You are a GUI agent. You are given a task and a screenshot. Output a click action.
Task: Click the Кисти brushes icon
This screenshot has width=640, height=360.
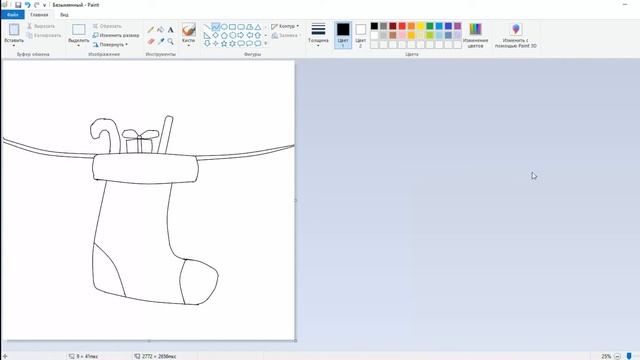189,30
